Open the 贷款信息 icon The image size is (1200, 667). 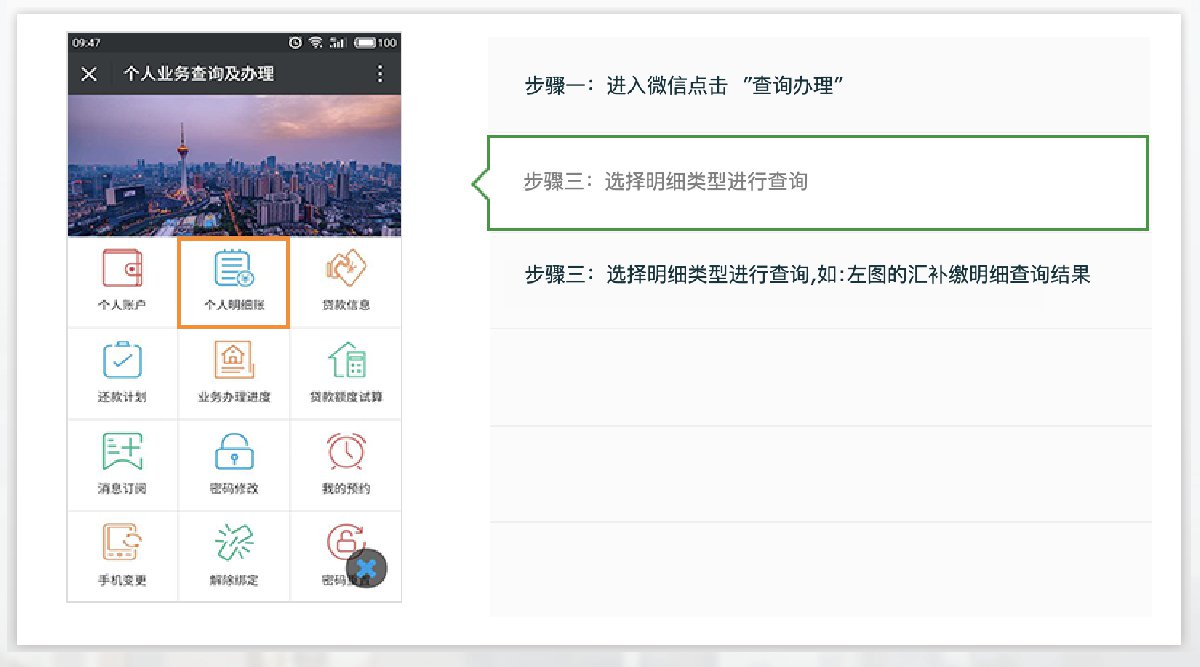[x=346, y=270]
